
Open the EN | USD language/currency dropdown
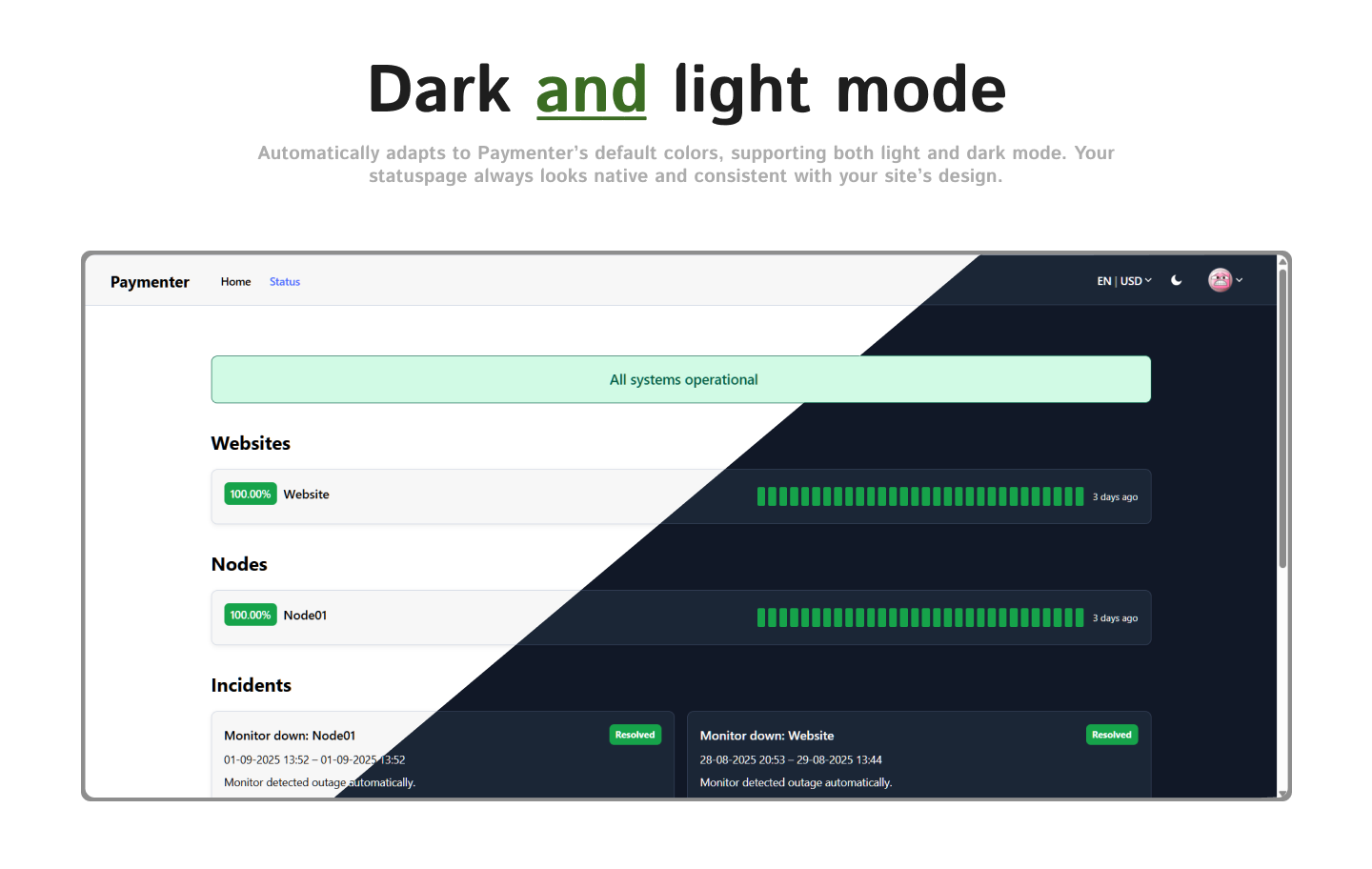[x=1124, y=281]
